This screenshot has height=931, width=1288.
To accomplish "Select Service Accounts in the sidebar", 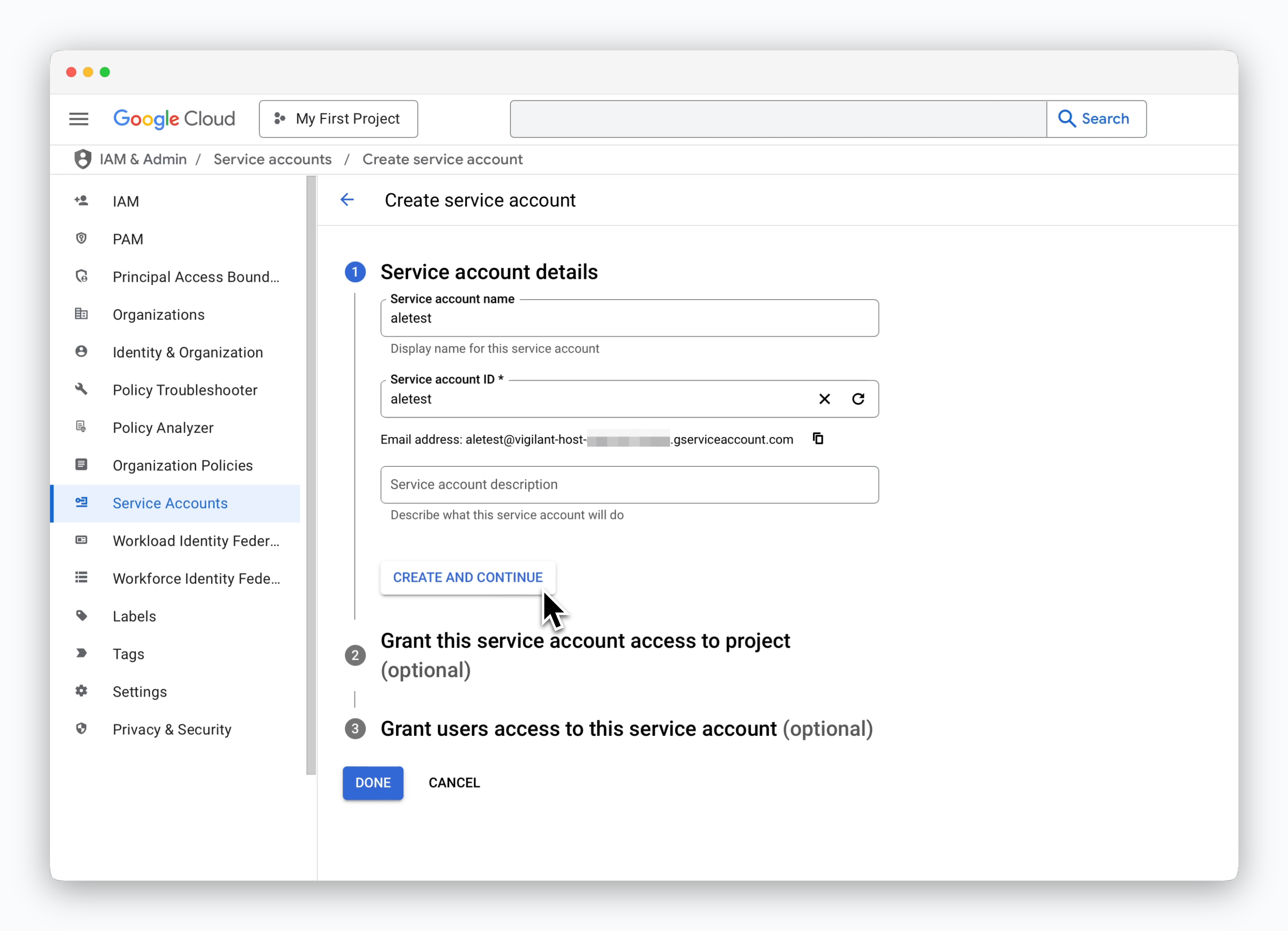I will click(x=175, y=503).
